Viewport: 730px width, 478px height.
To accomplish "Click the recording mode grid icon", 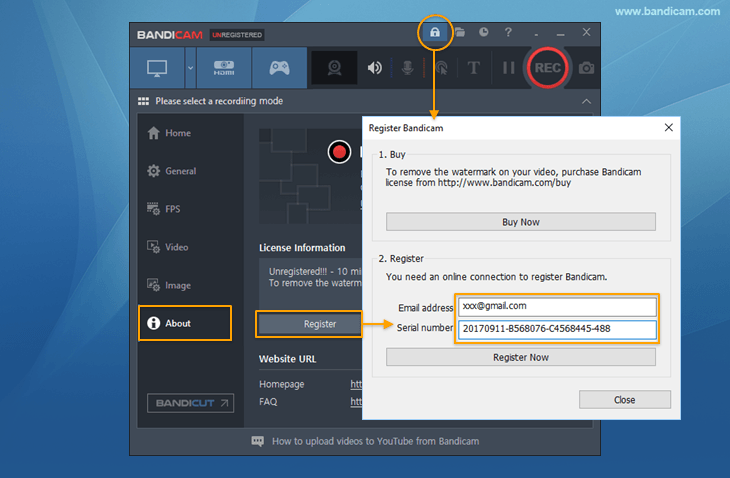I will (143, 101).
